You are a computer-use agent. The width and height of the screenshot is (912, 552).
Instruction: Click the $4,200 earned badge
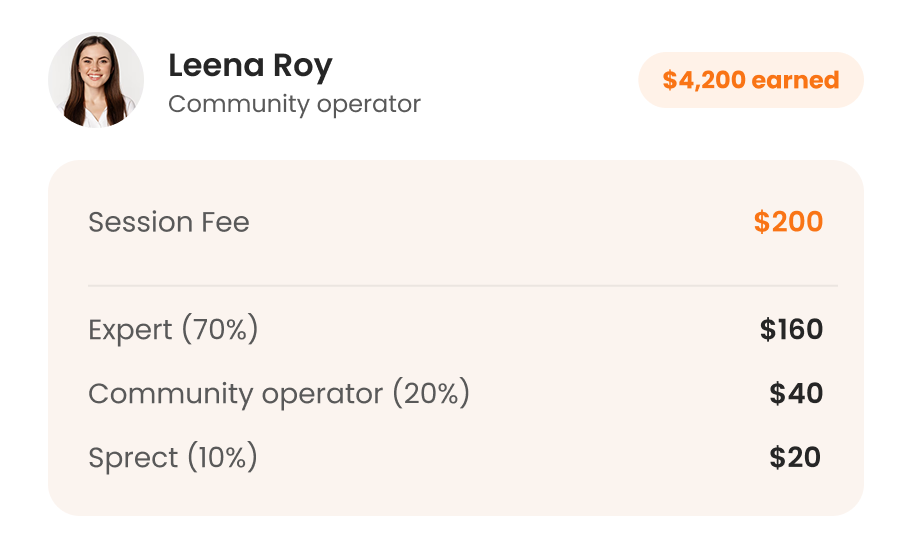click(750, 80)
